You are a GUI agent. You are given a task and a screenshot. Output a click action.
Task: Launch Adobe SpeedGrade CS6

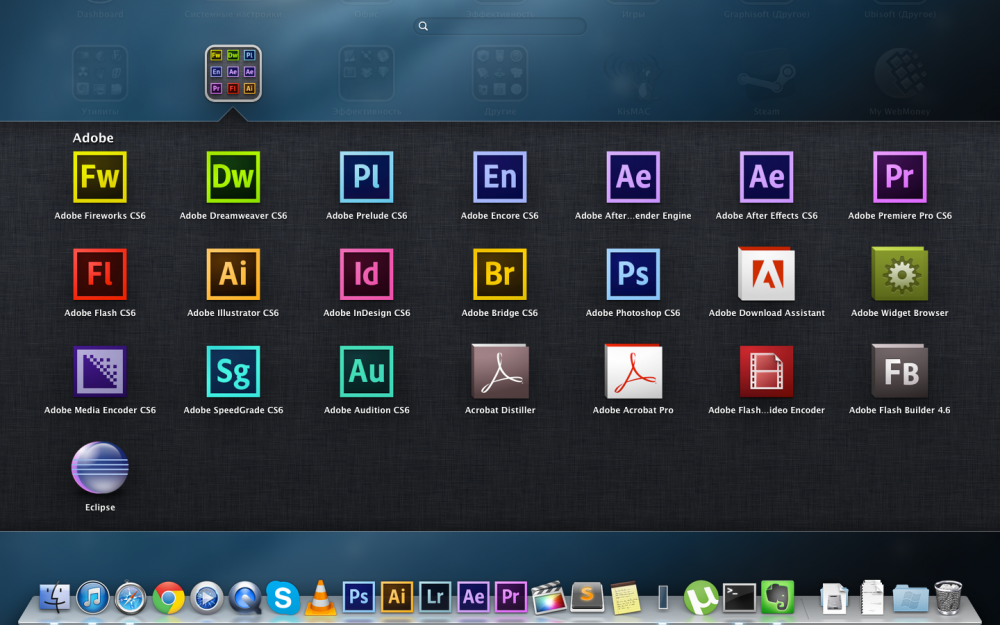pyautogui.click(x=233, y=371)
